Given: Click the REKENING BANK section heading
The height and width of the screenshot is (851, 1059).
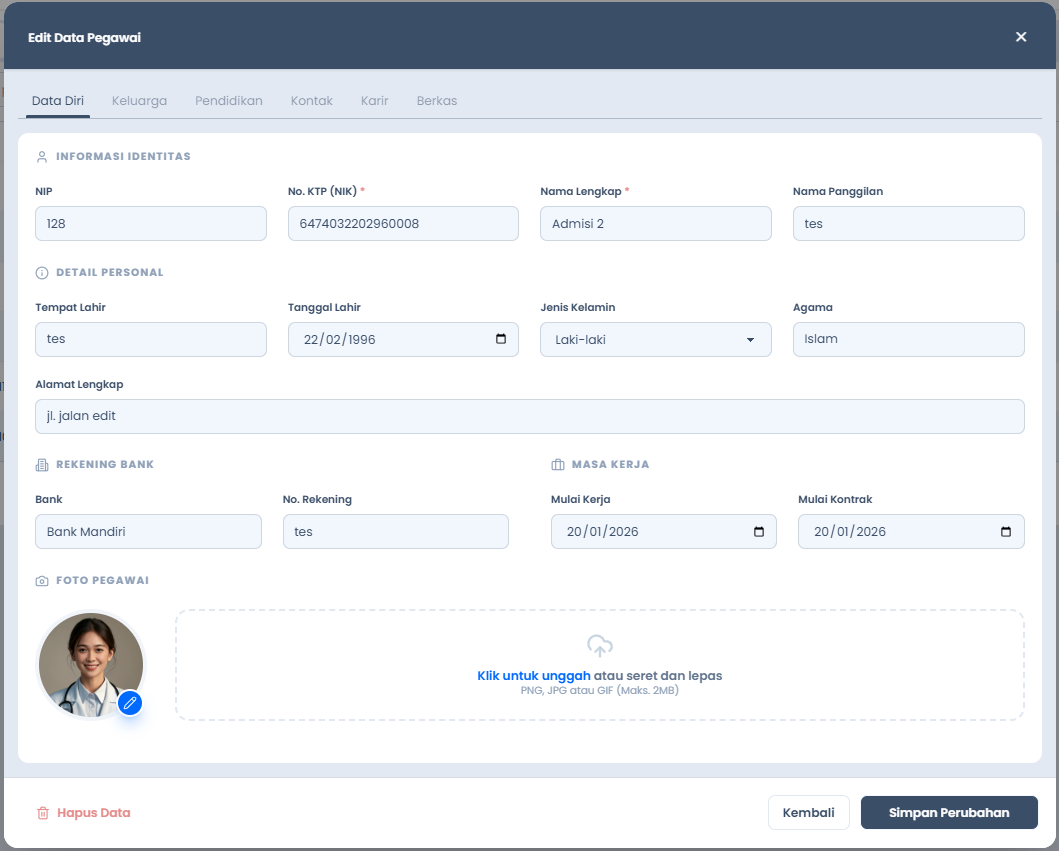Looking at the screenshot, I should pyautogui.click(x=105, y=465).
